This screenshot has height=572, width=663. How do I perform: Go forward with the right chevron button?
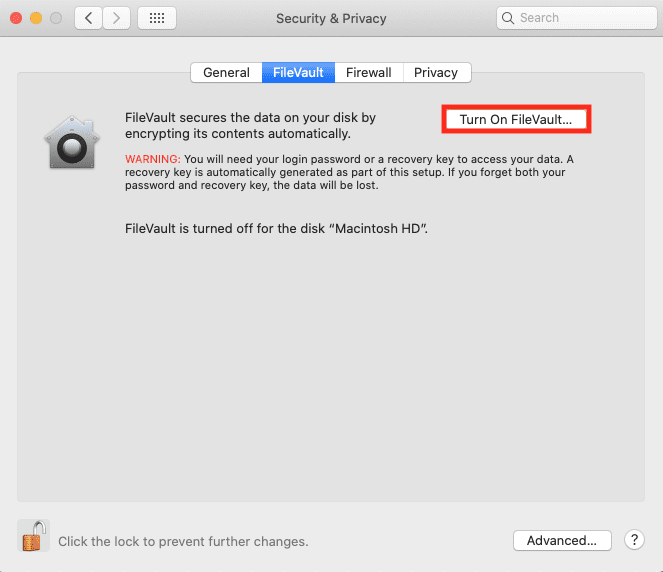116,18
